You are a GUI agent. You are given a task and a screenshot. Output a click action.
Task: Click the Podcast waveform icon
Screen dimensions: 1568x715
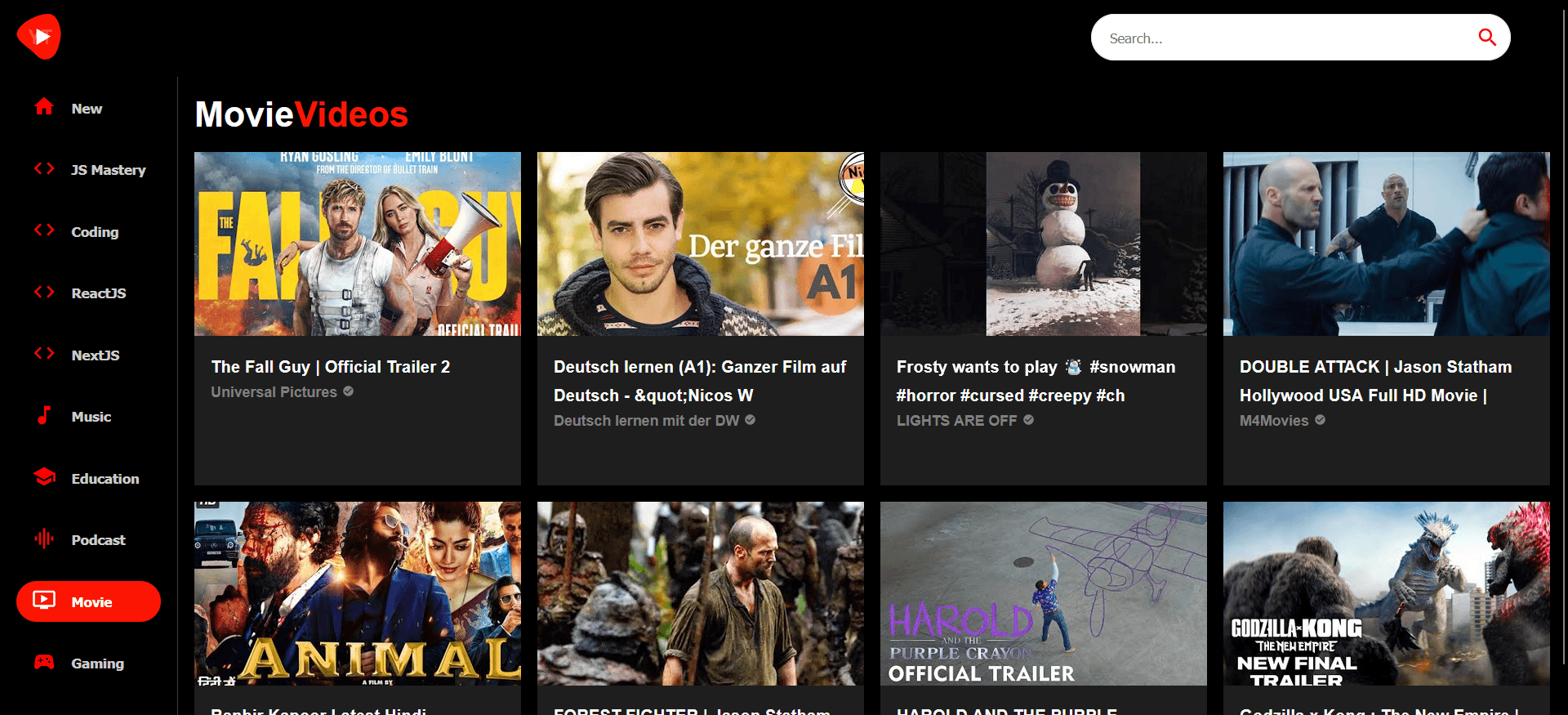point(44,538)
